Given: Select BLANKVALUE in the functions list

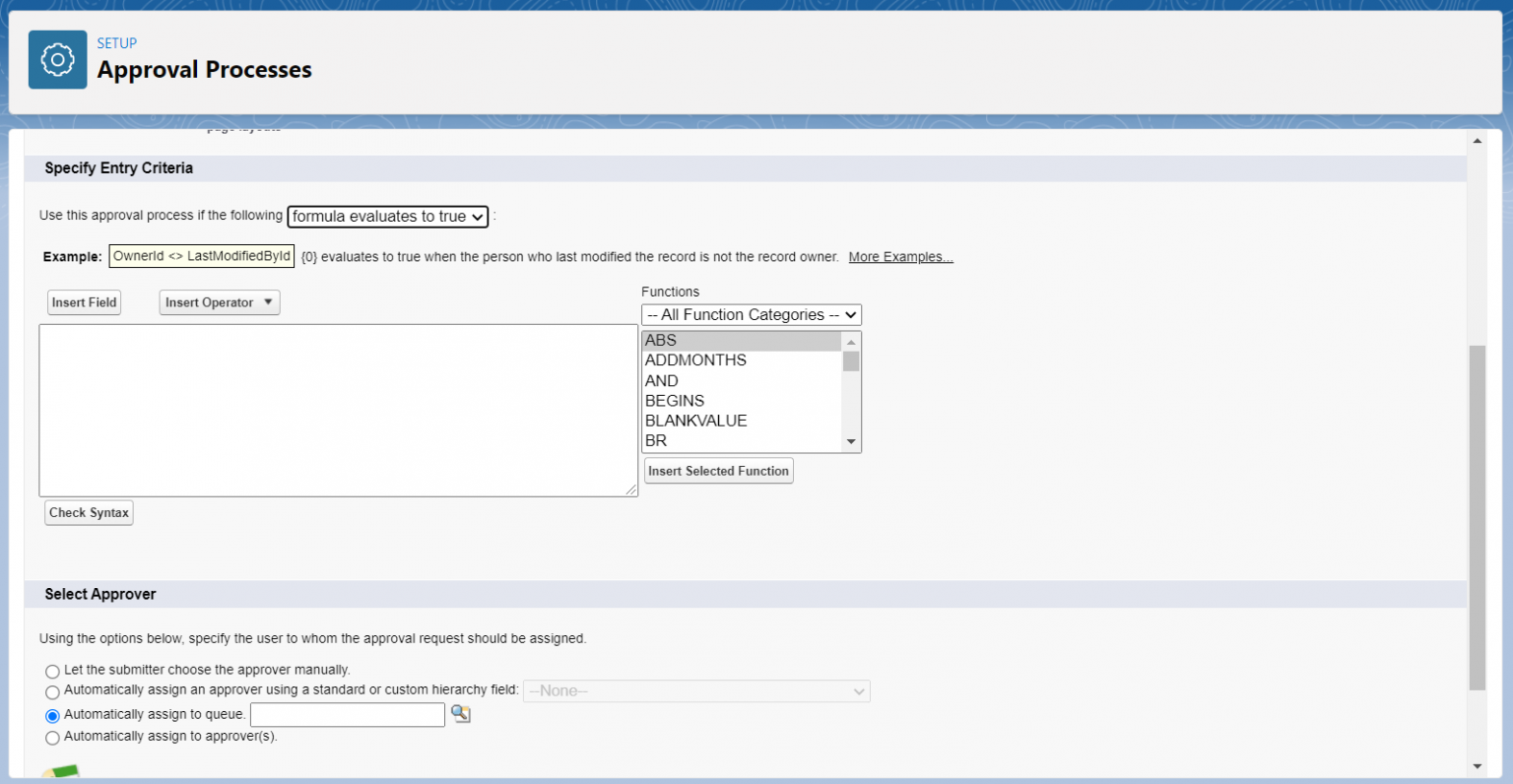Looking at the screenshot, I should 695,421.
